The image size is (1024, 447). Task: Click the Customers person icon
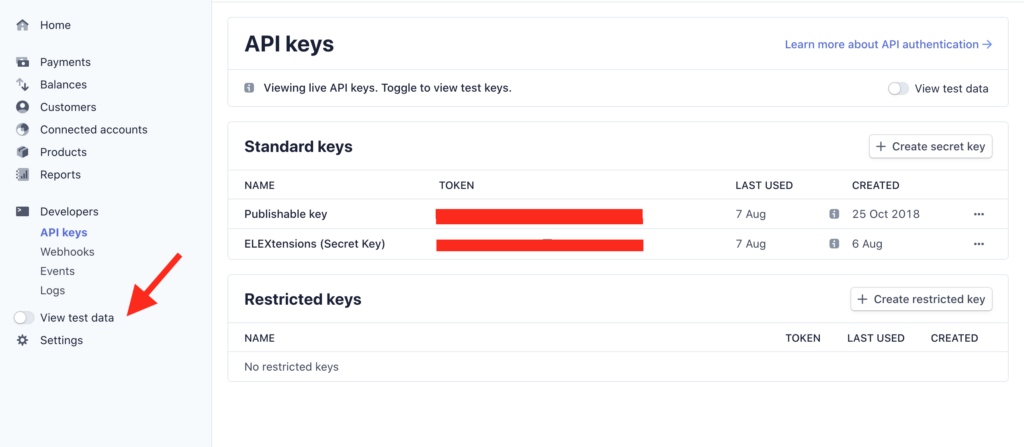click(x=23, y=107)
